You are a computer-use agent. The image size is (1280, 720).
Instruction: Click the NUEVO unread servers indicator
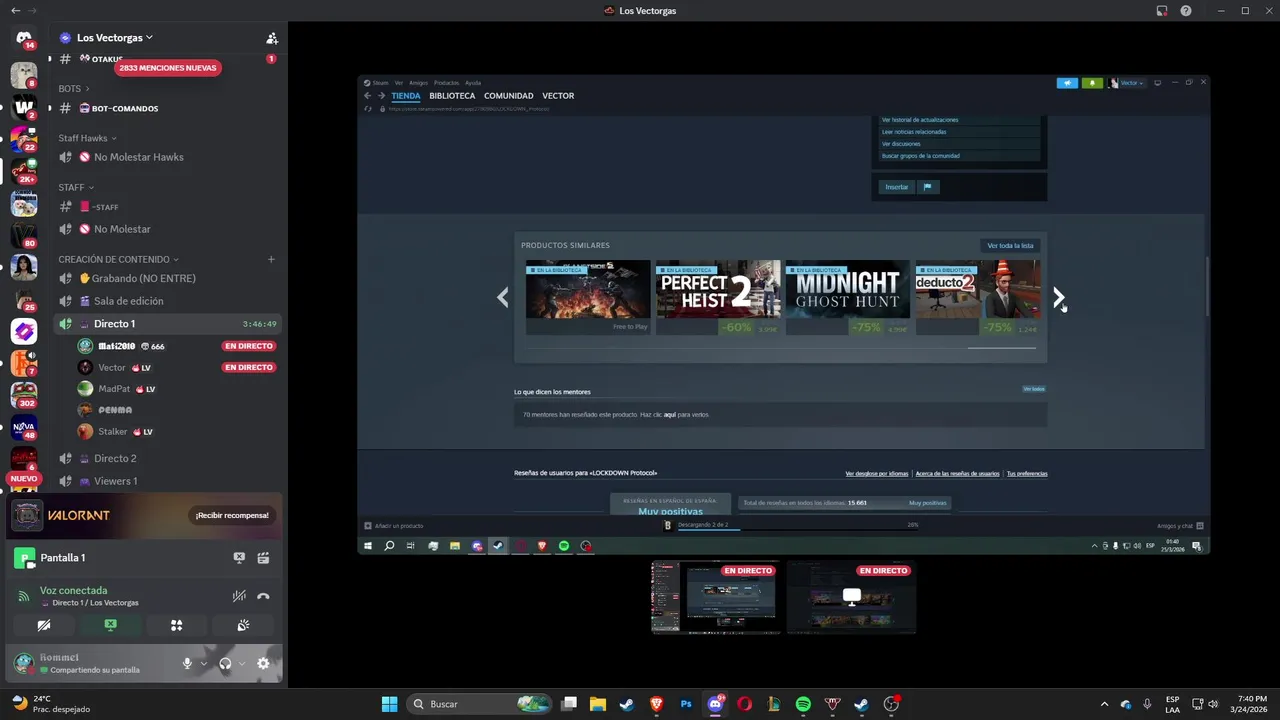click(24, 479)
